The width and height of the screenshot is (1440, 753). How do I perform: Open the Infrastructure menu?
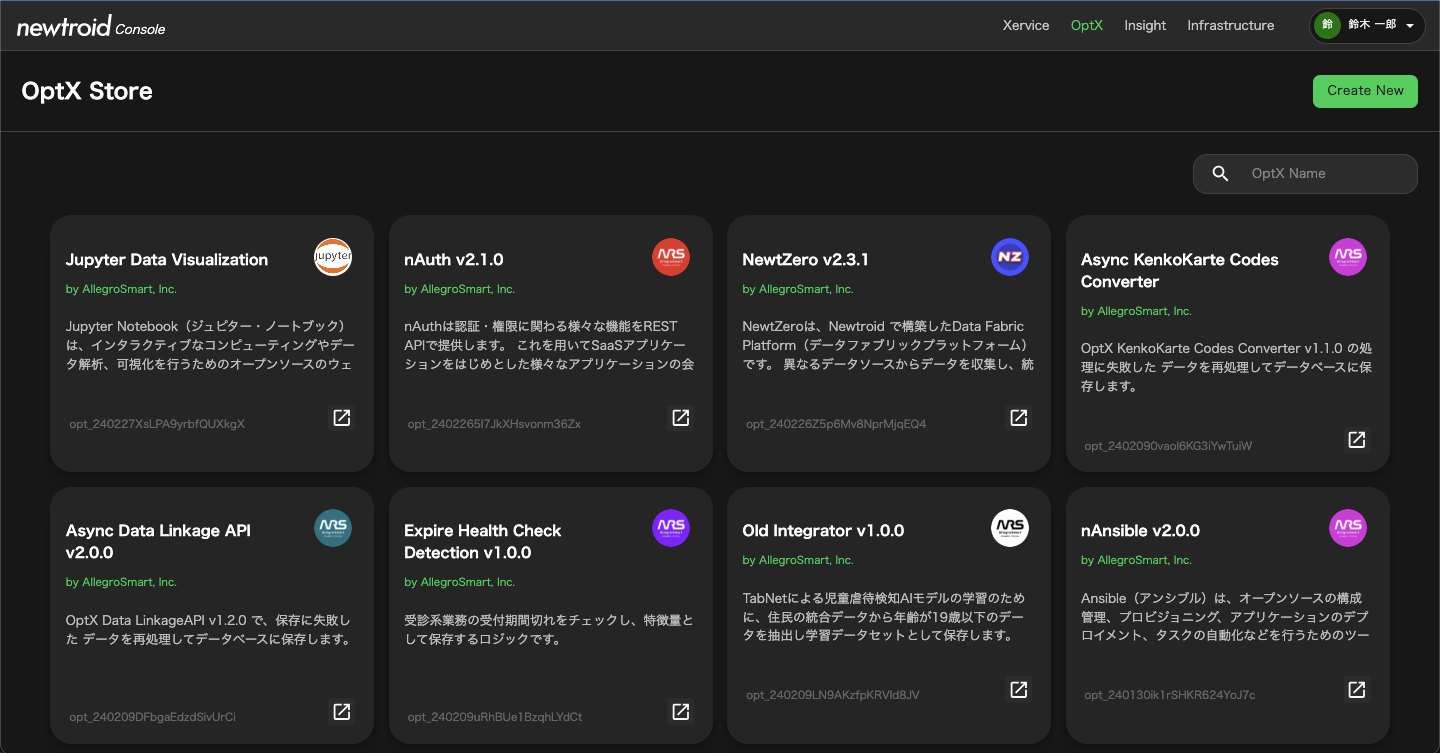click(x=1231, y=25)
